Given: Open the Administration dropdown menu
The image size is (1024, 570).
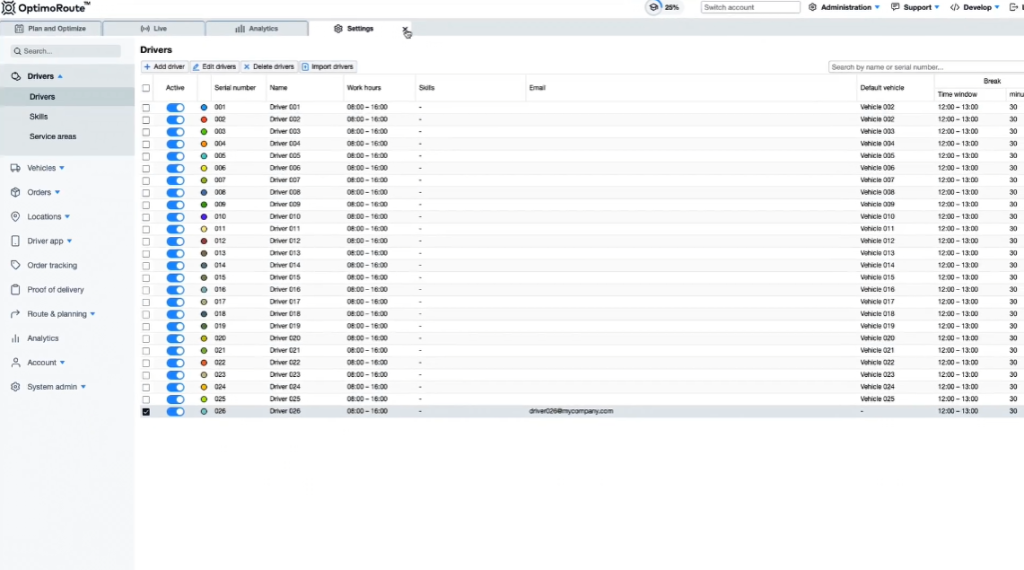Looking at the screenshot, I should (x=844, y=7).
